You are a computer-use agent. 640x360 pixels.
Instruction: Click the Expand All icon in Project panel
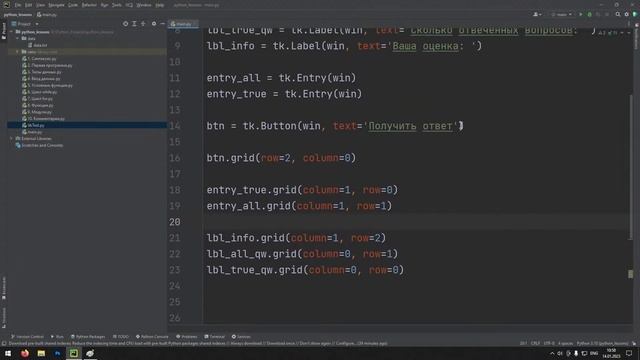pos(134,24)
